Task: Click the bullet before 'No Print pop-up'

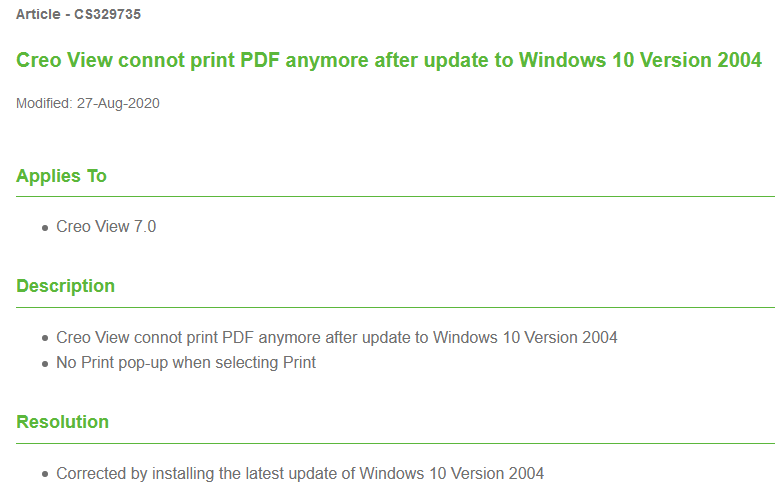Action: [45, 364]
